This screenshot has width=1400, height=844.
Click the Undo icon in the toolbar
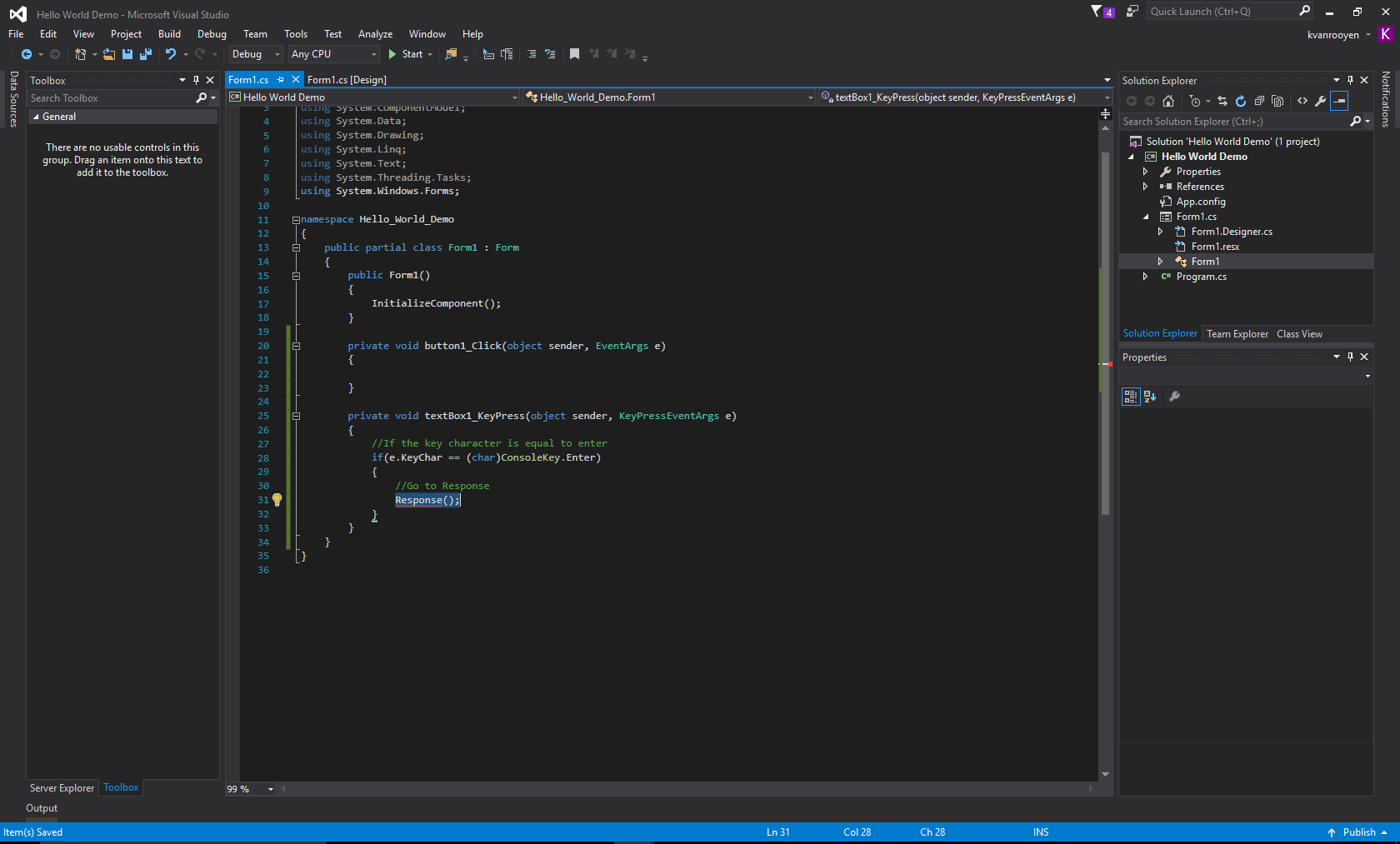(172, 54)
